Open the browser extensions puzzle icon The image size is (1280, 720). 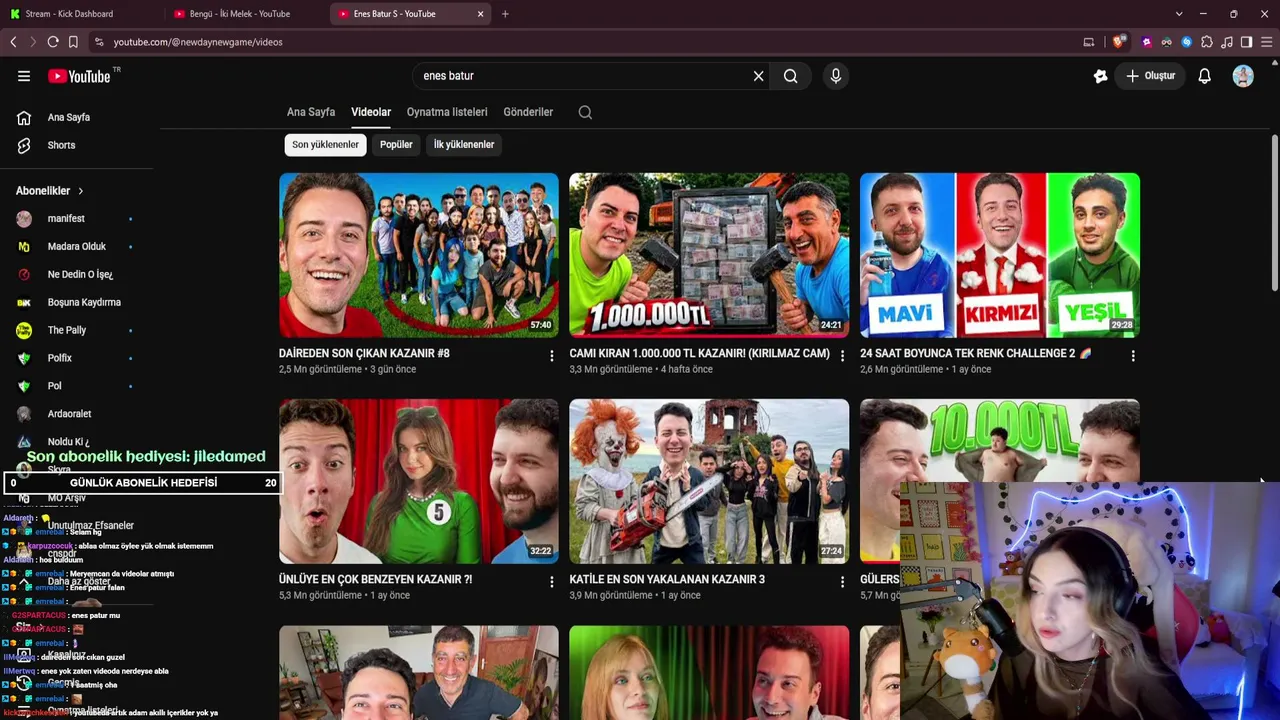(1207, 42)
